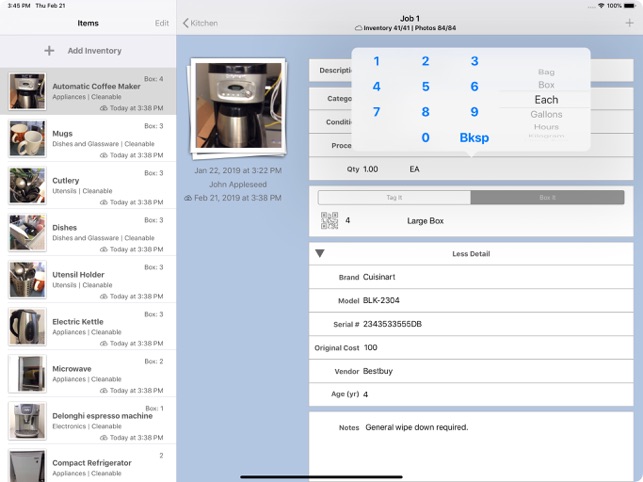
Task: Choose Hours in the unit picker
Action: point(546,127)
